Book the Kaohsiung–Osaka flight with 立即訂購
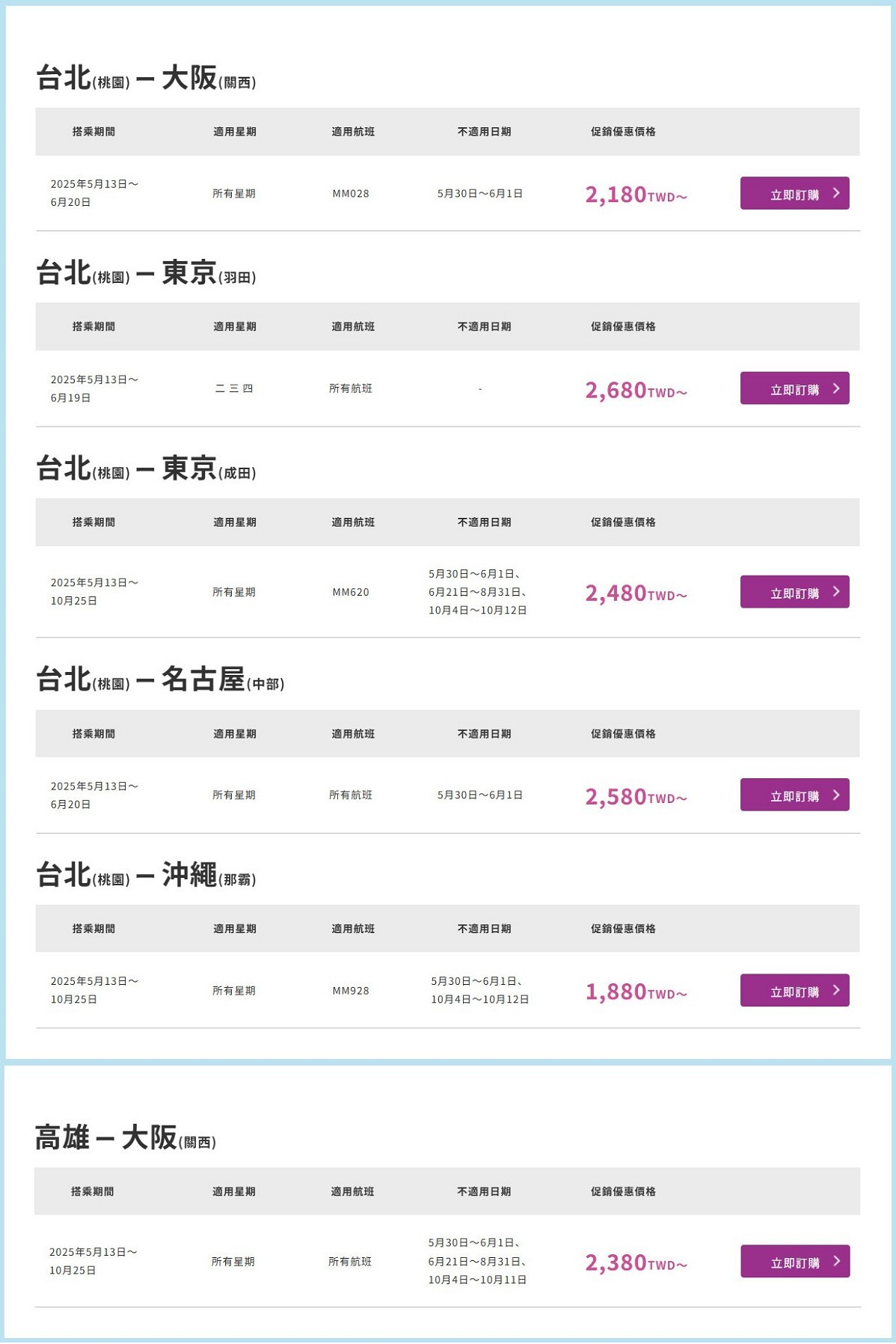Screen dimensions: 896x1344 click(x=794, y=1262)
